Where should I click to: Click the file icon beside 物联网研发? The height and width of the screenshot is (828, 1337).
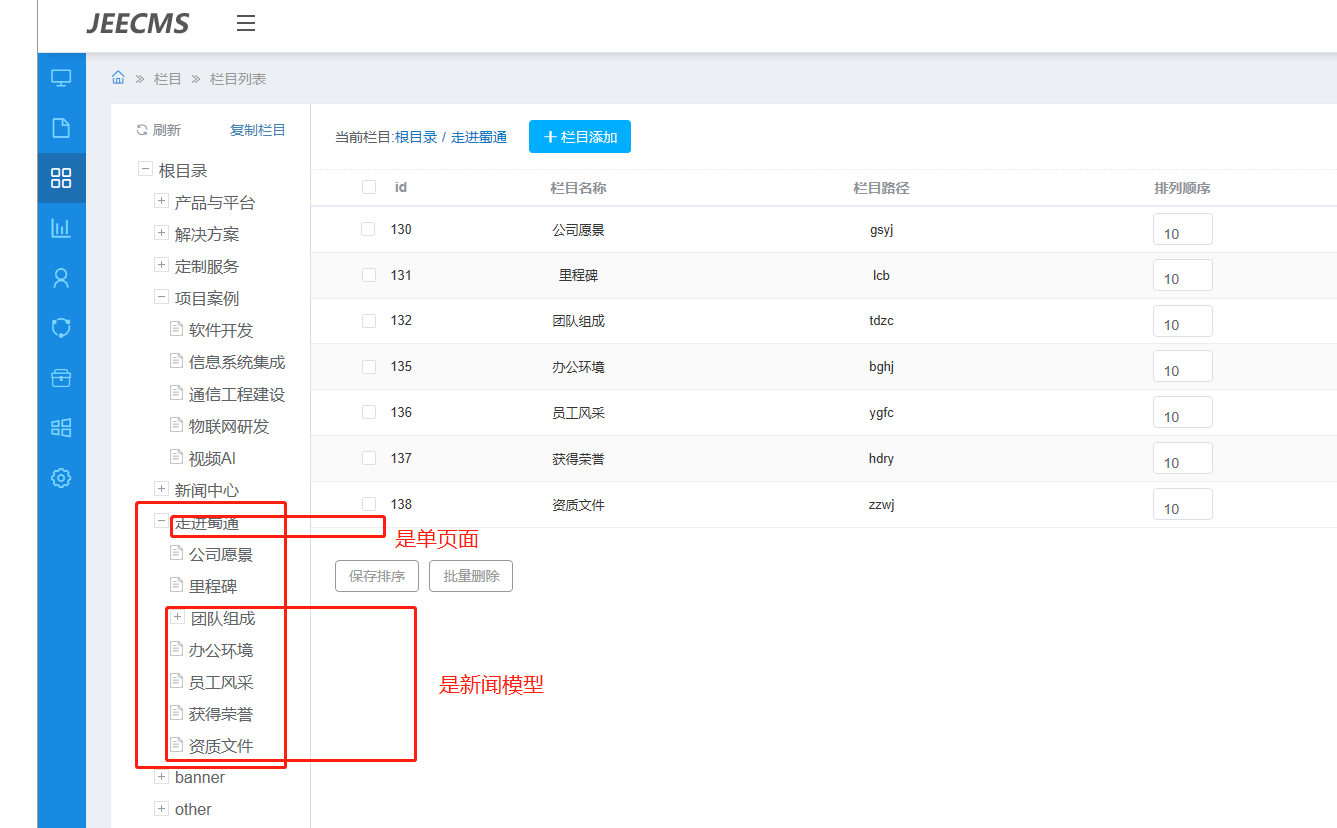[177, 425]
